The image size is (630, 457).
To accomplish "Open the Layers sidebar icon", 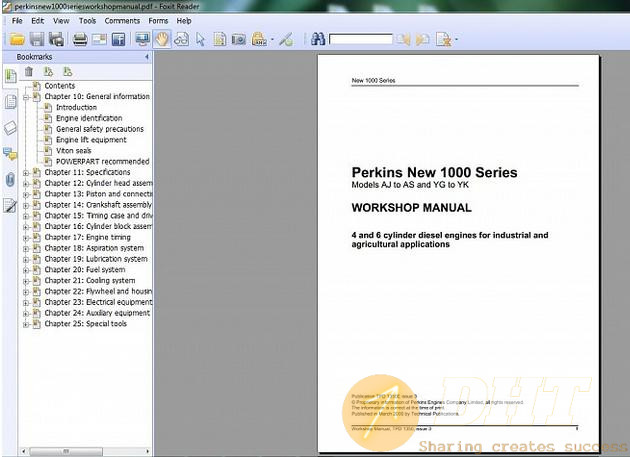I will tap(10, 128).
